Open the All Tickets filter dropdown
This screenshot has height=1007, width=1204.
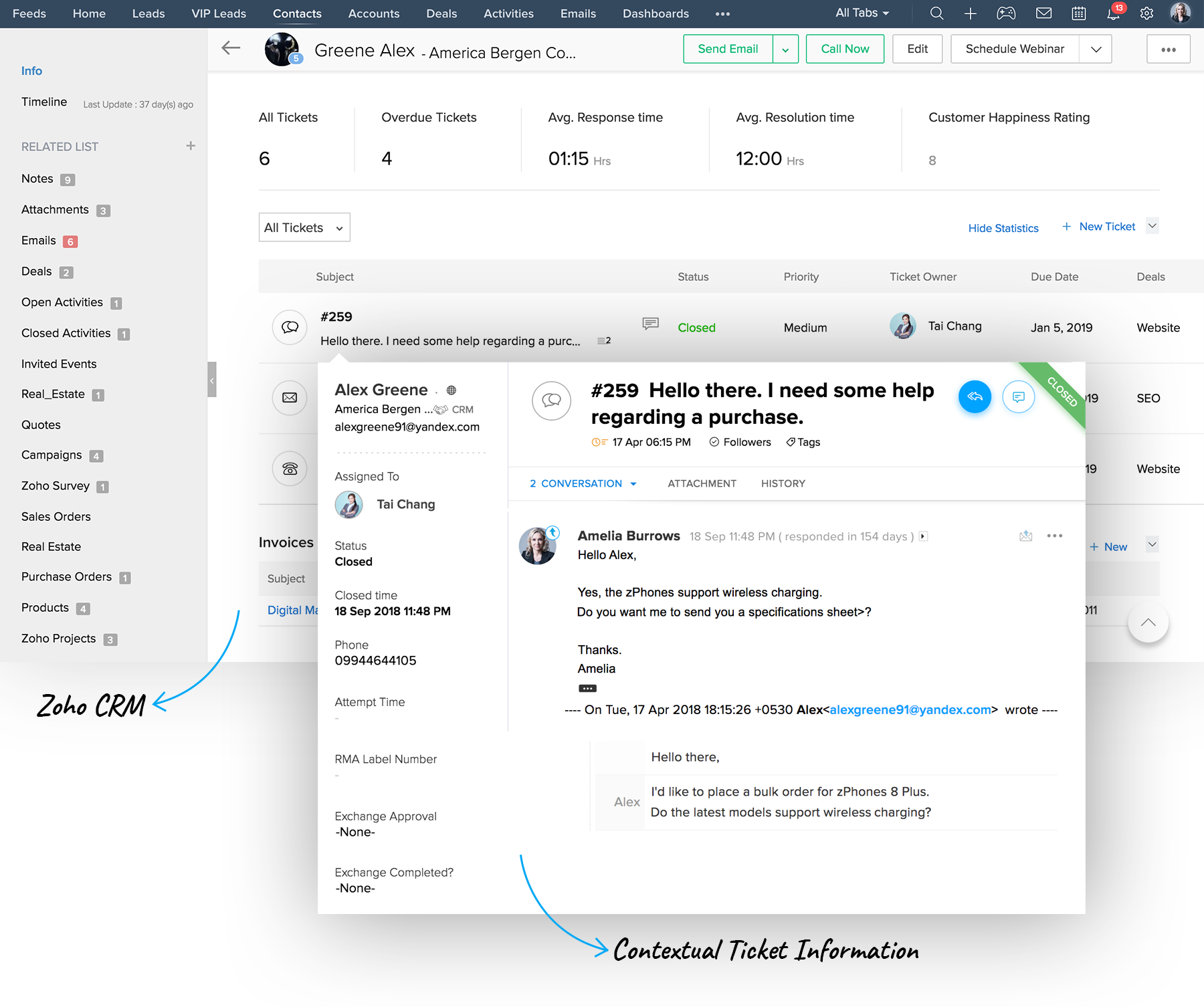pyautogui.click(x=304, y=227)
